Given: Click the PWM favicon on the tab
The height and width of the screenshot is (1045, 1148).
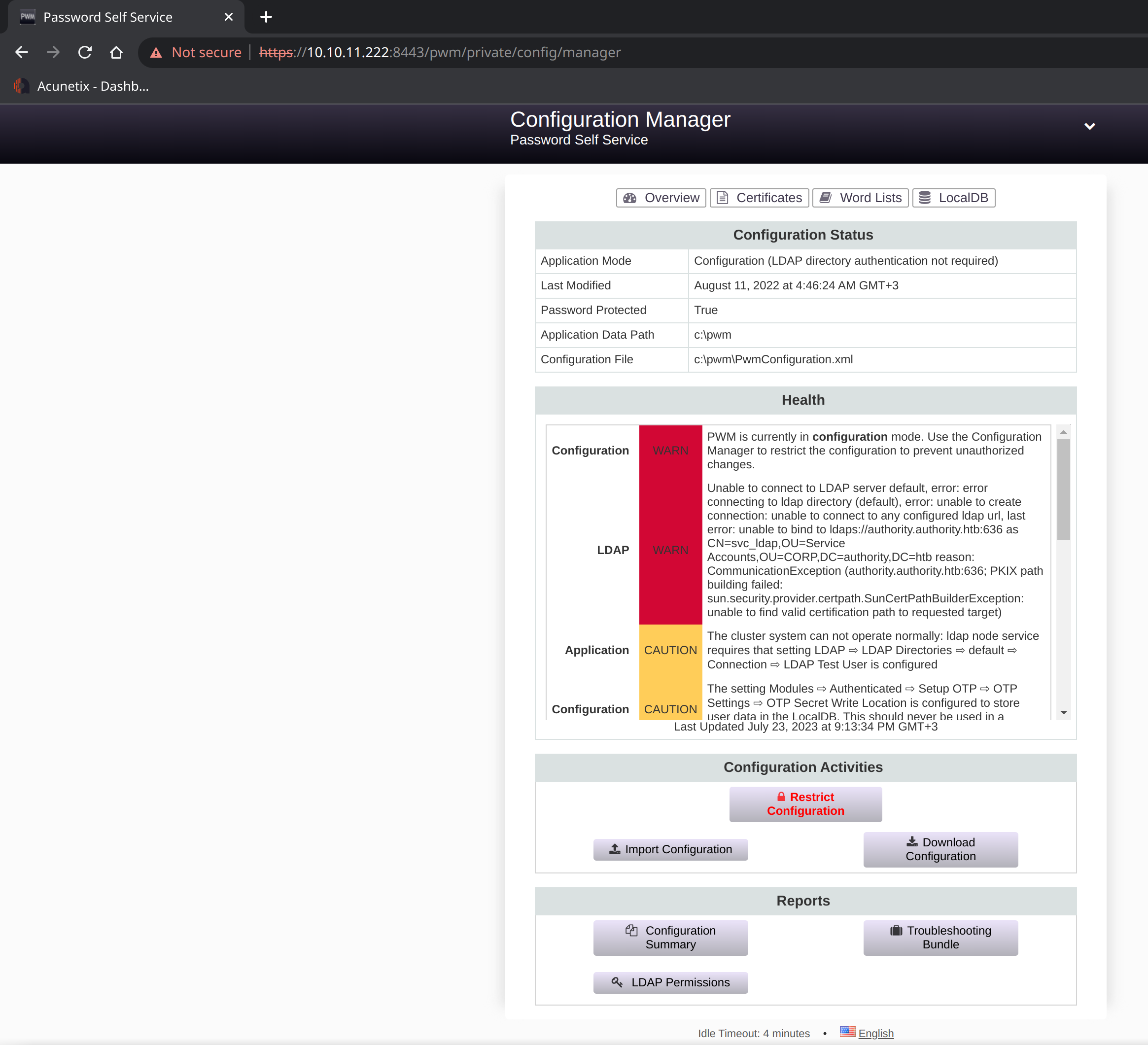Looking at the screenshot, I should point(27,17).
